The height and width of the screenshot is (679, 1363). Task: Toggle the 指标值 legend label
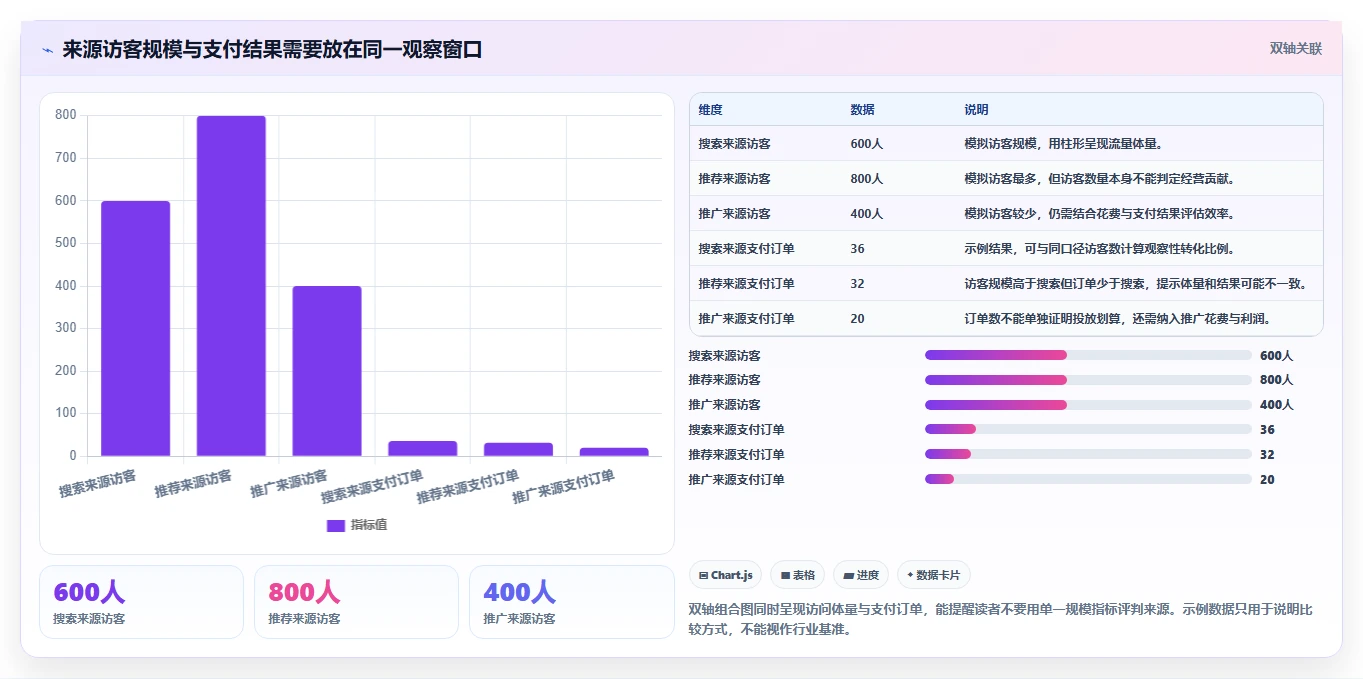tap(368, 525)
